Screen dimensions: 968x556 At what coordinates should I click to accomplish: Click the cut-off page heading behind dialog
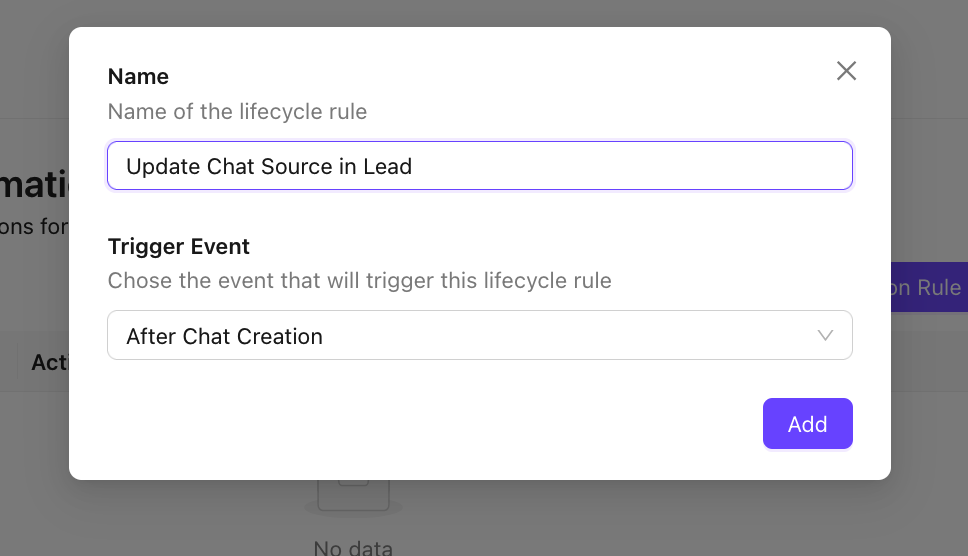(x=34, y=187)
